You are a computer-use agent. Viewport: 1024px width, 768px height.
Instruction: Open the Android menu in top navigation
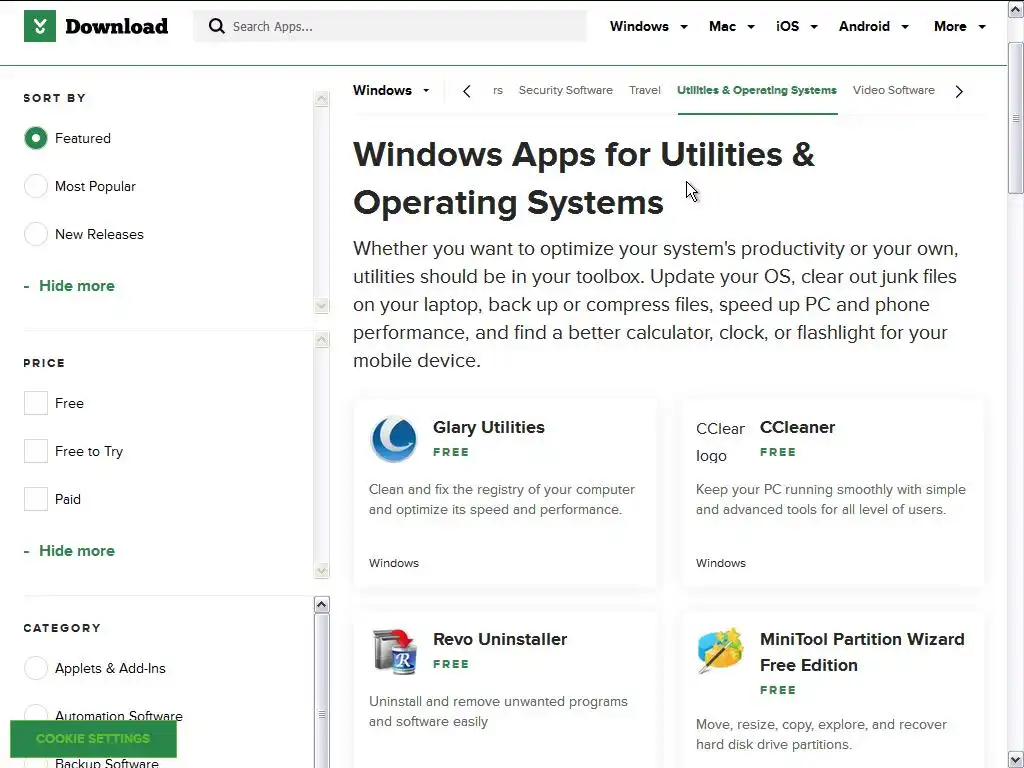click(x=874, y=26)
